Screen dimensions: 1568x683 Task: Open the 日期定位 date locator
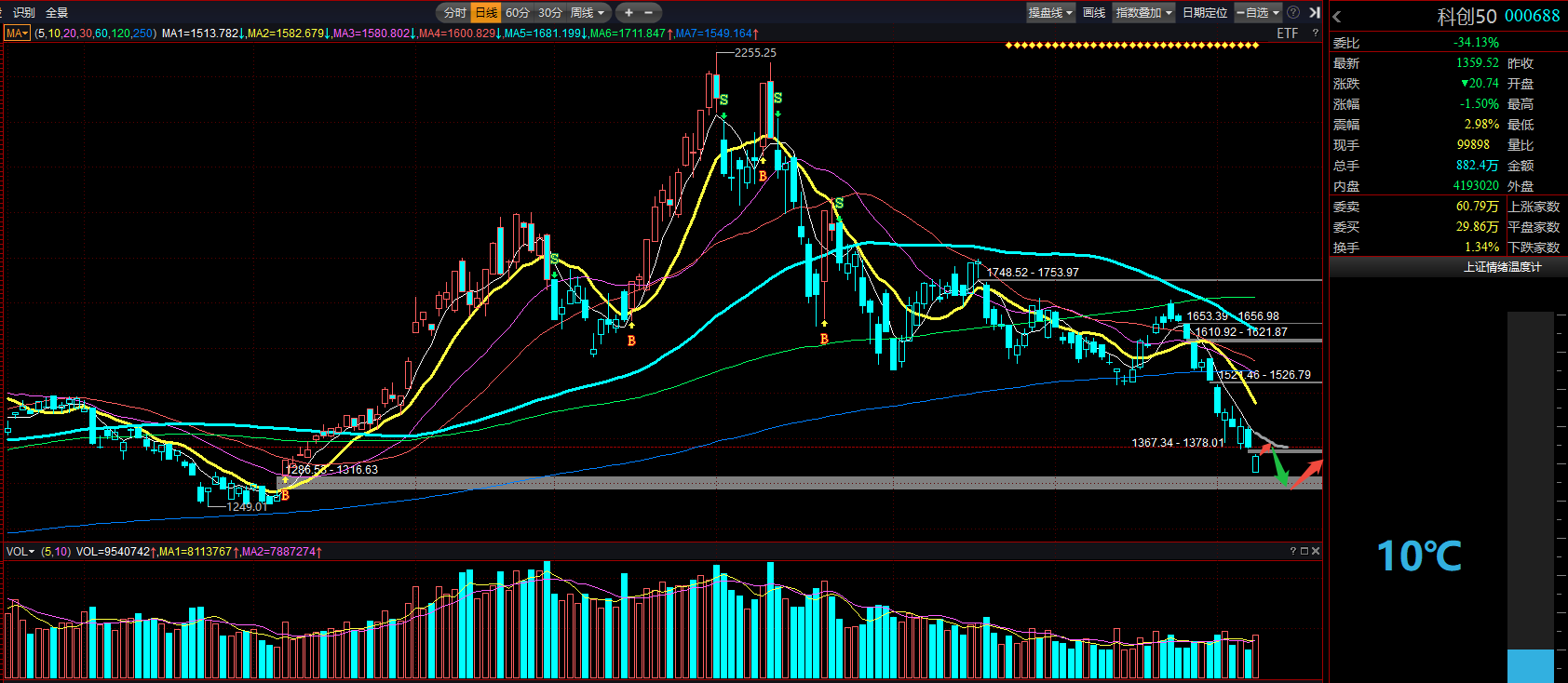coord(1205,13)
